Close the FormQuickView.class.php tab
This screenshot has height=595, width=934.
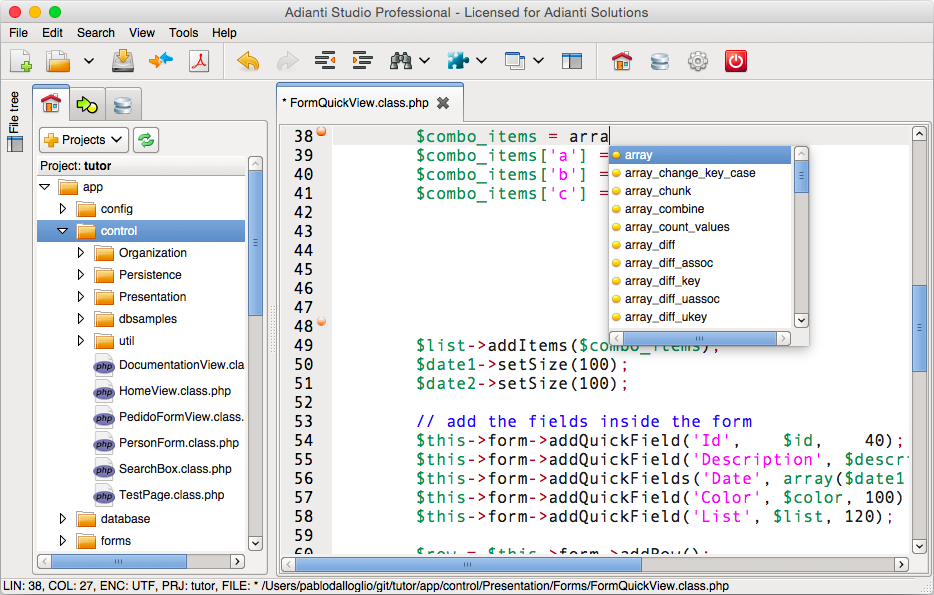point(443,103)
